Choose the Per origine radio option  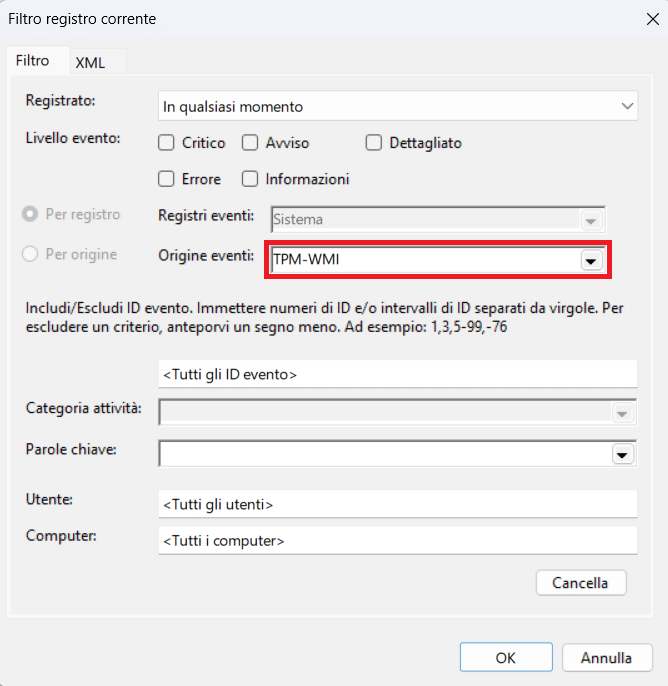pos(31,254)
